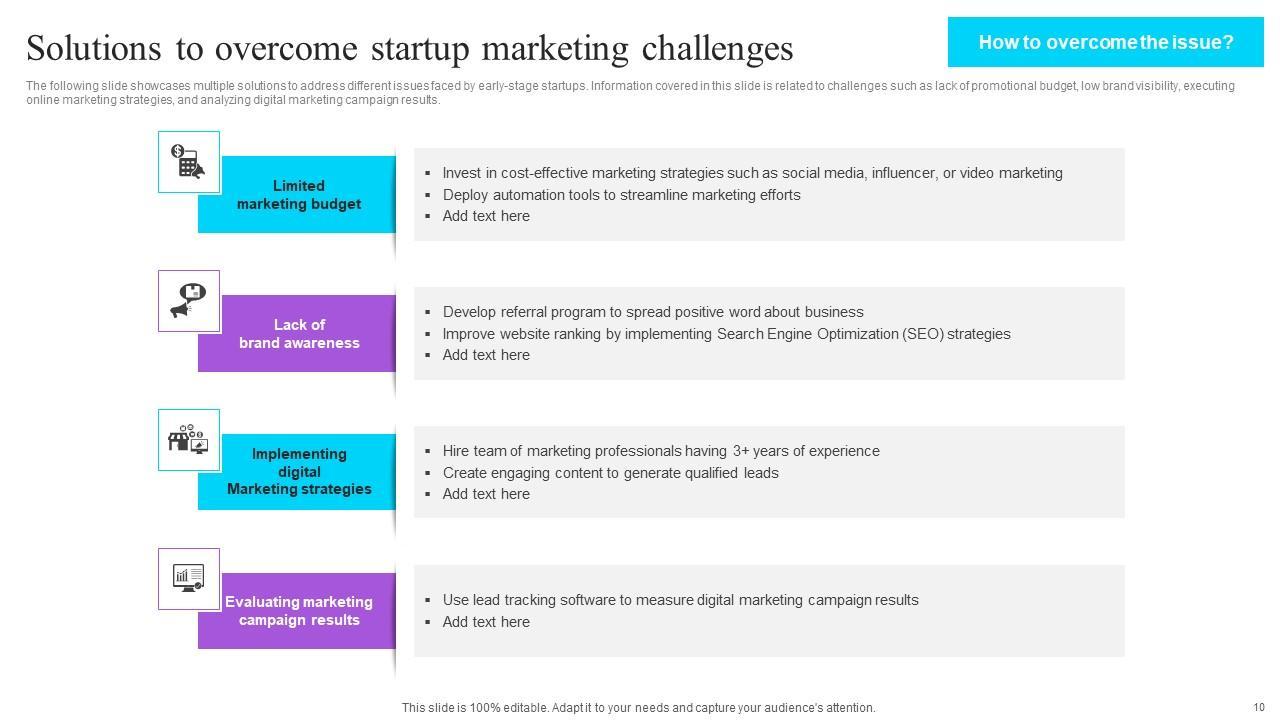Click the '100% editable' footer note
1280x720 pixels.
click(638, 708)
